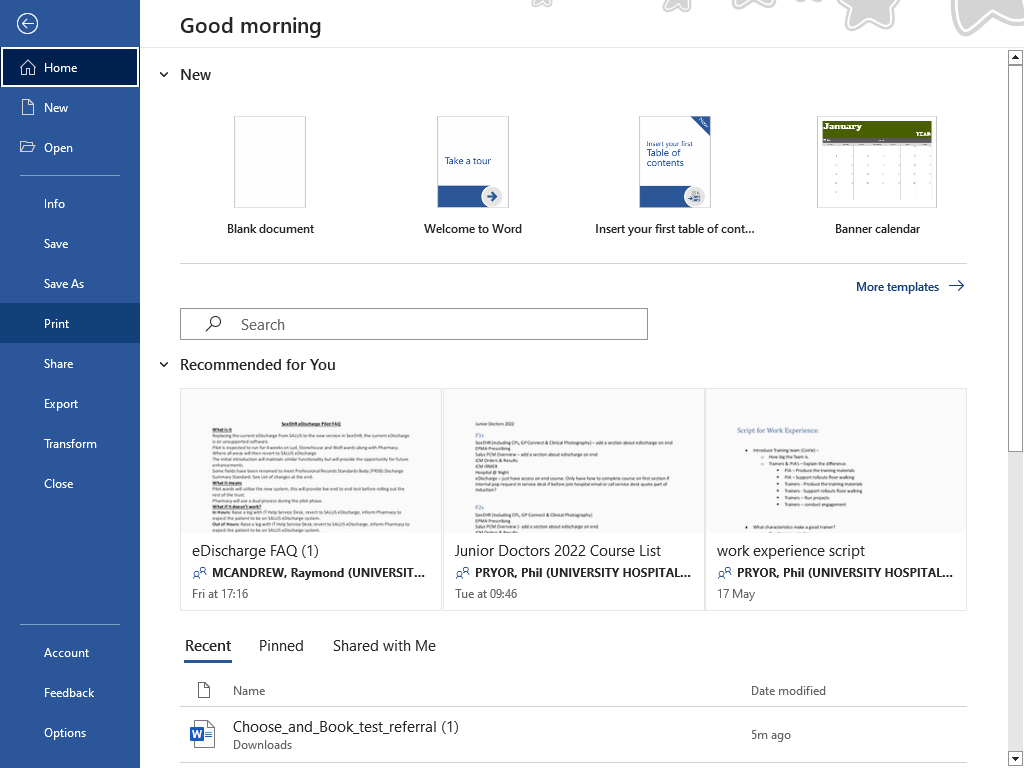Collapse the Recommended for You section
1024x768 pixels.
(x=164, y=364)
